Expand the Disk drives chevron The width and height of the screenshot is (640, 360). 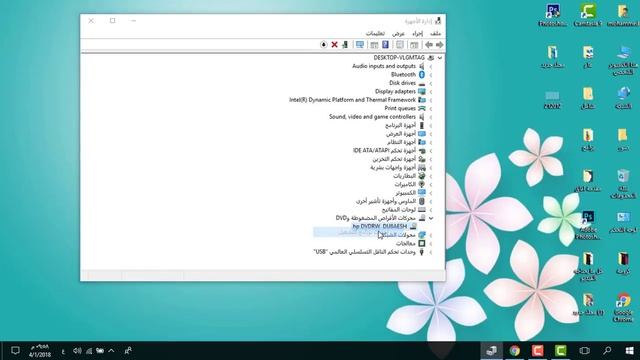[431, 83]
